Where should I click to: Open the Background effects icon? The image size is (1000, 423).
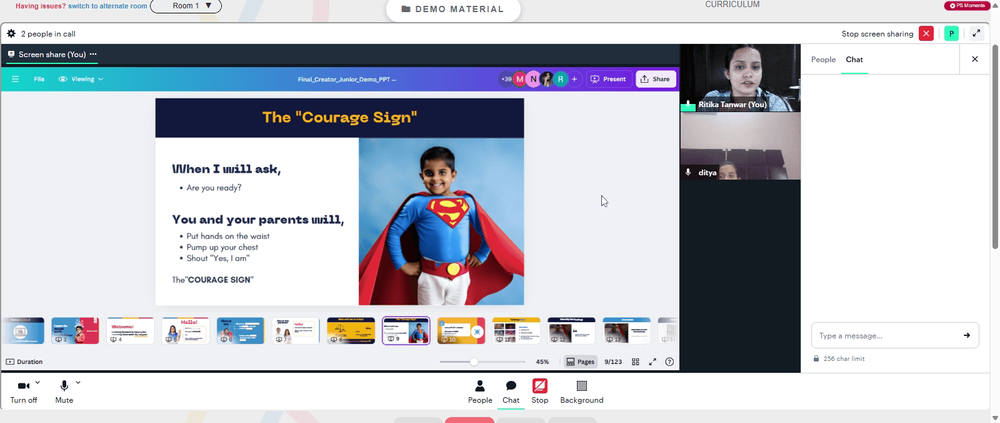coord(582,386)
